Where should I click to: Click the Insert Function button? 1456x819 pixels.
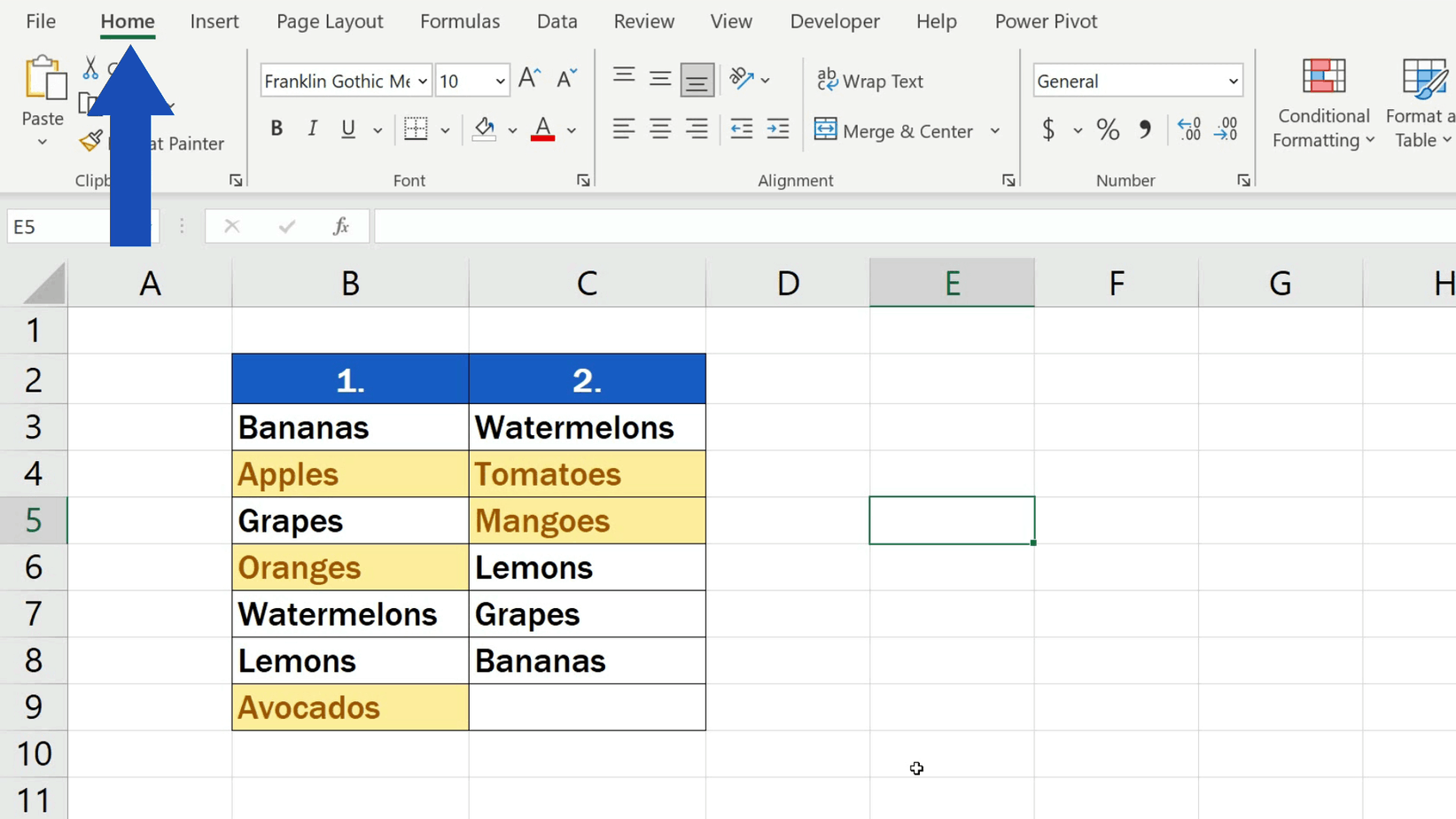pos(341,226)
